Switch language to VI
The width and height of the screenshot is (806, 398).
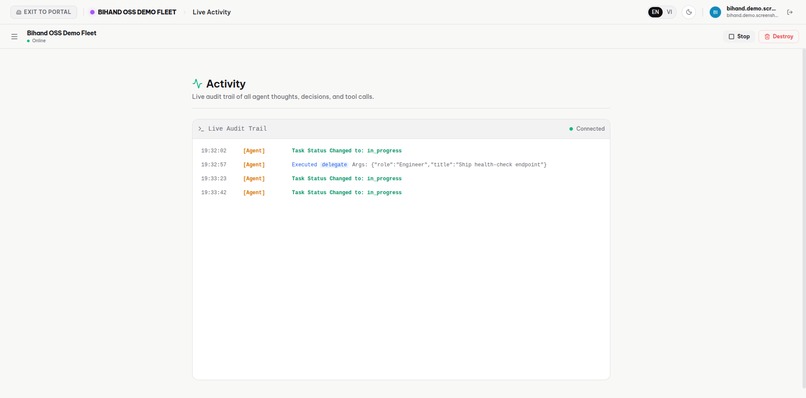pyautogui.click(x=669, y=12)
